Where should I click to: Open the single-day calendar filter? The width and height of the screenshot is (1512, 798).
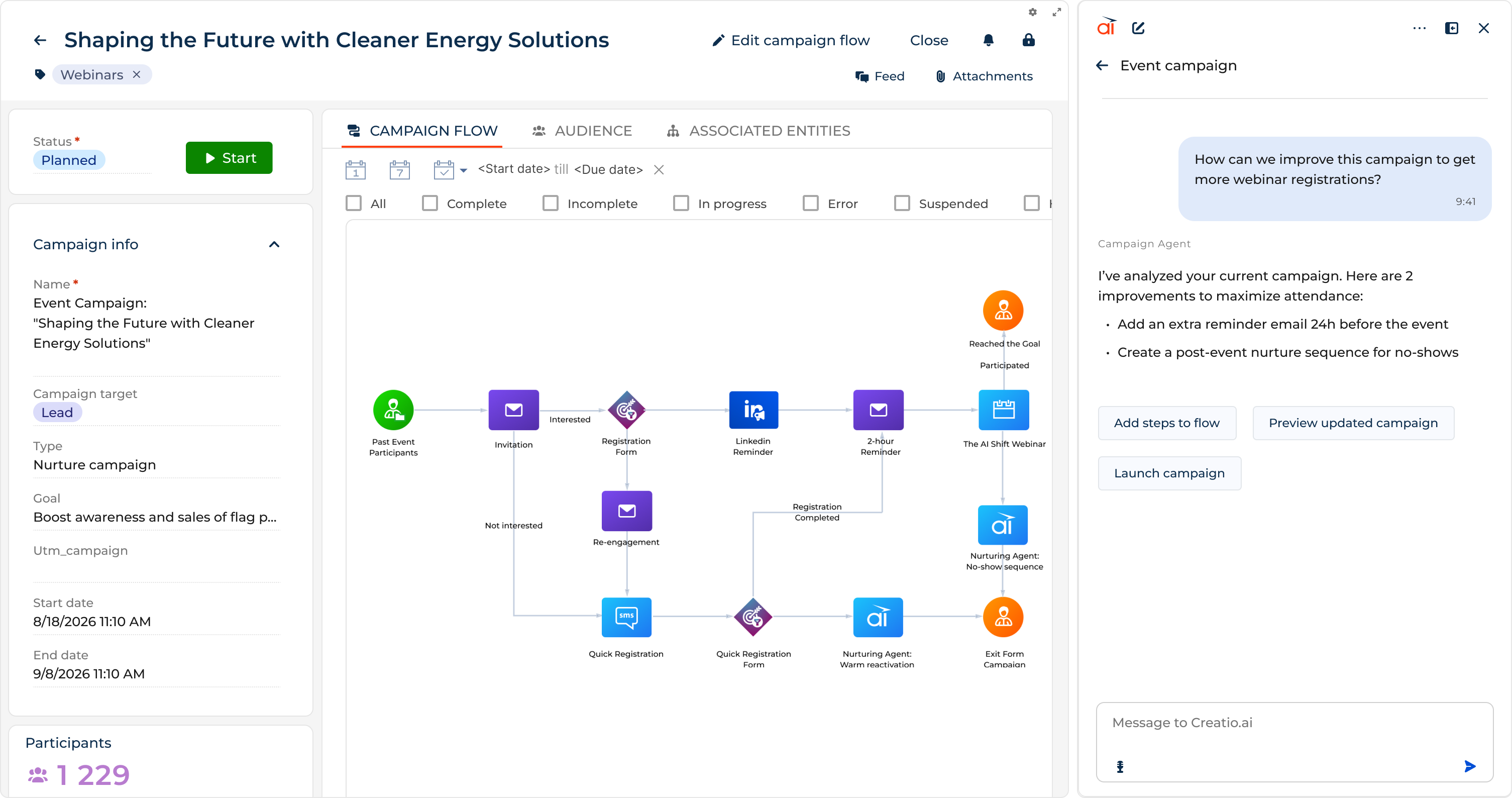[356, 169]
